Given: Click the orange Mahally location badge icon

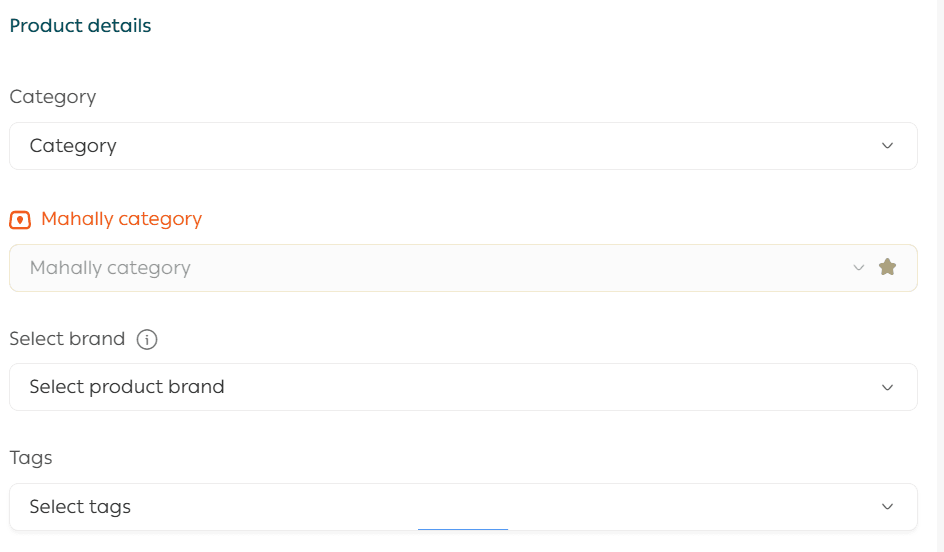Looking at the screenshot, I should click(x=20, y=220).
